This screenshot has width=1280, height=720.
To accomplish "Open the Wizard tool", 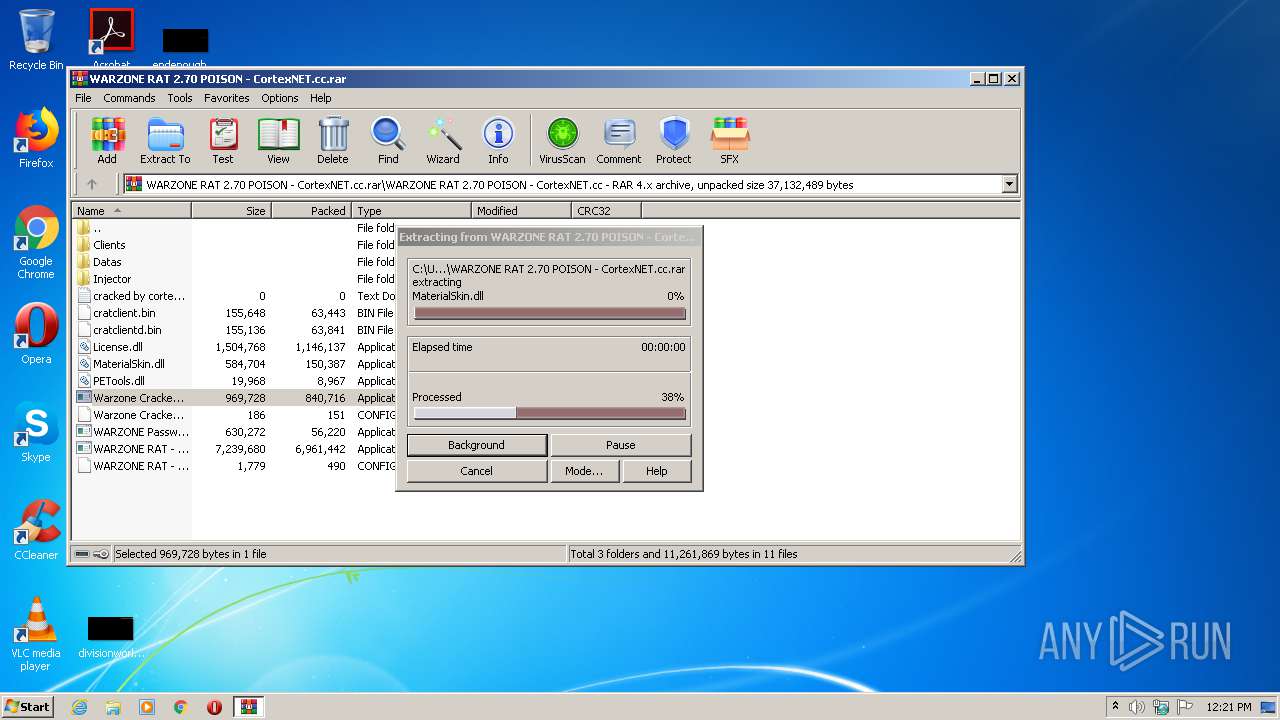I will click(x=443, y=141).
